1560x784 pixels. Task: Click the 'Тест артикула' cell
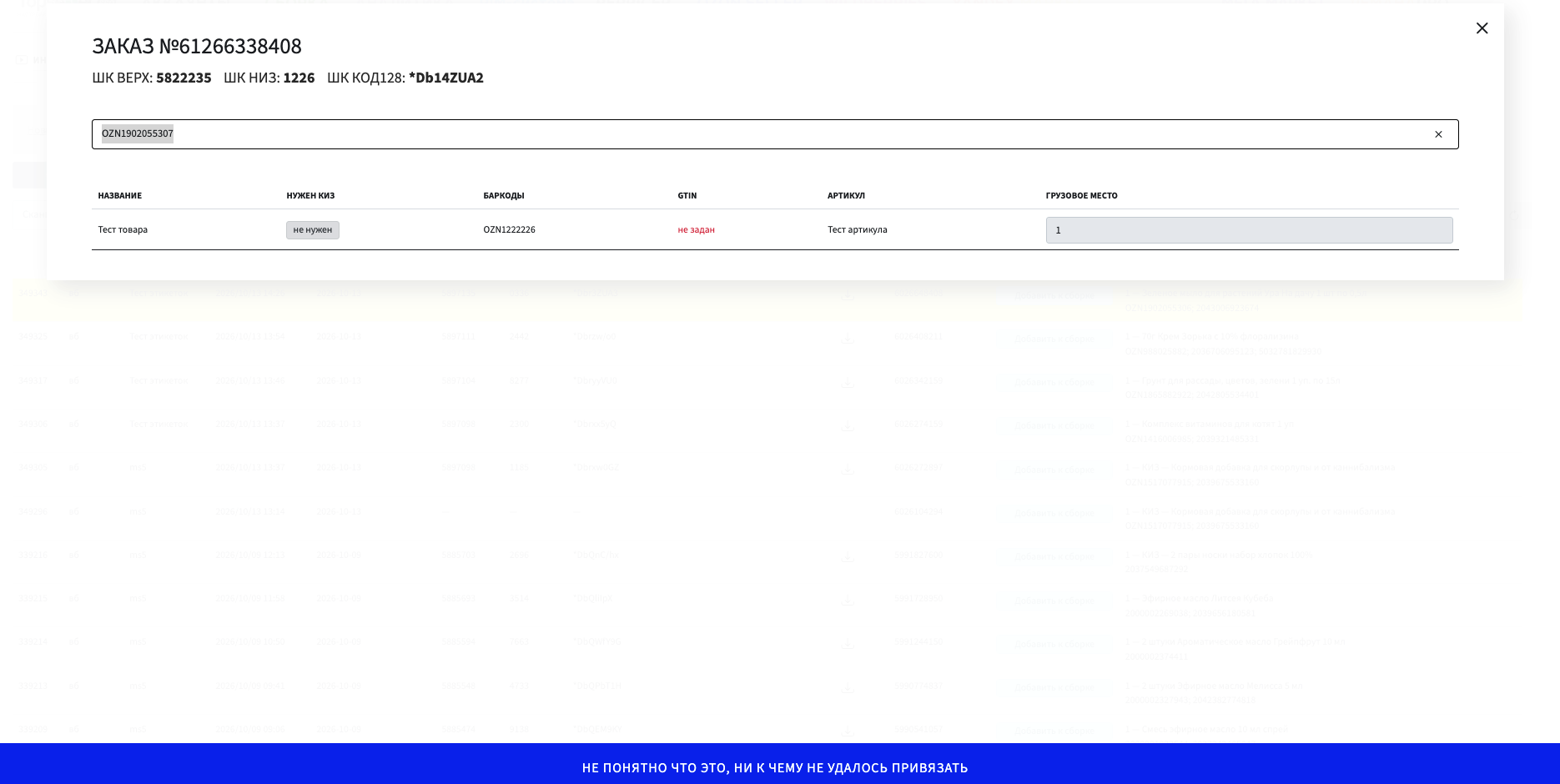(857, 230)
